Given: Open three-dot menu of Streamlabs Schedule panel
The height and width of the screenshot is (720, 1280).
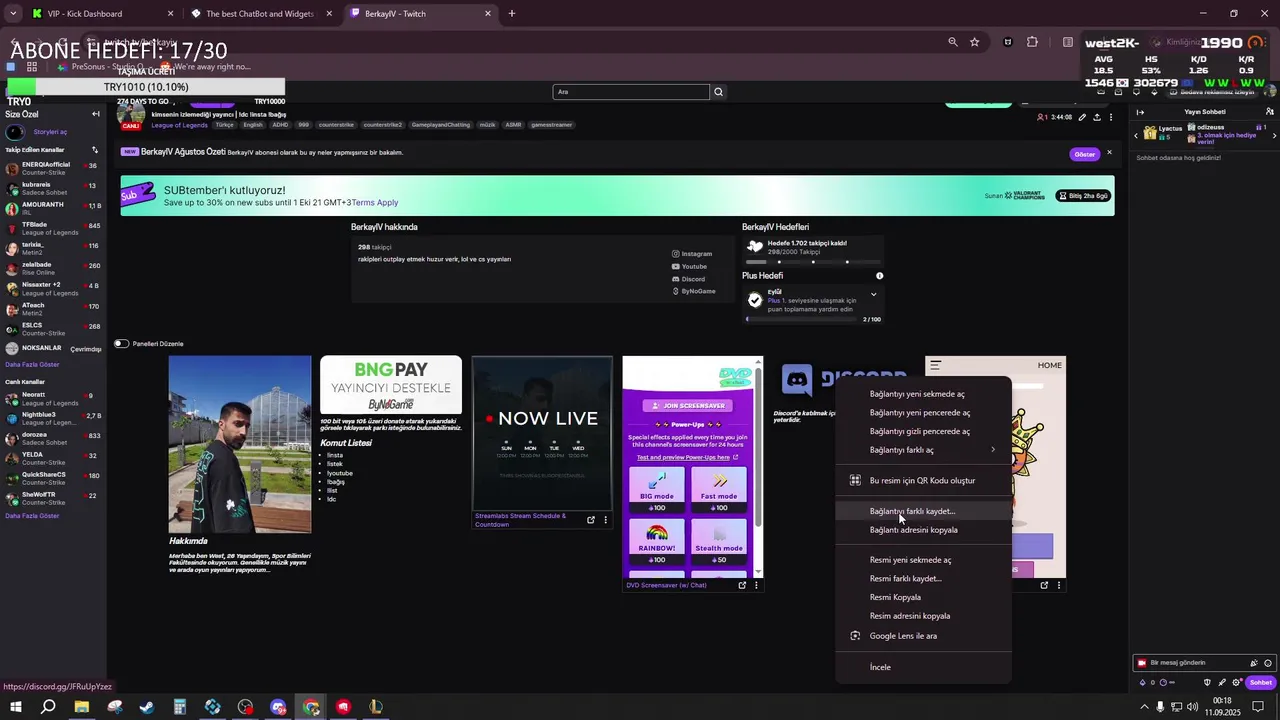Looking at the screenshot, I should [605, 520].
